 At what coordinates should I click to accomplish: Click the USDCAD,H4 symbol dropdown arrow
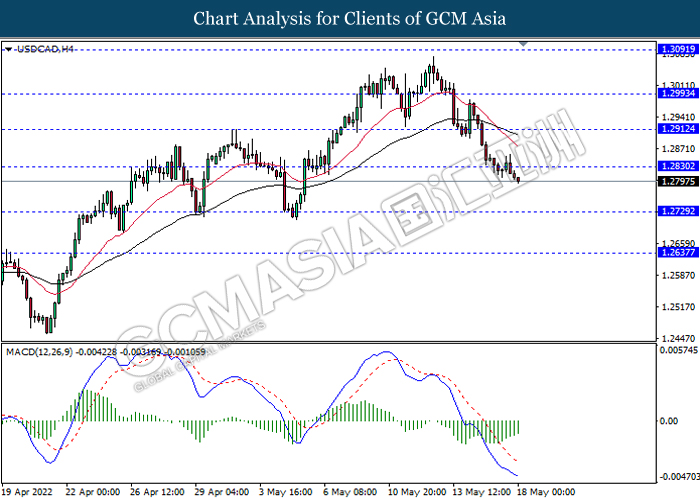pyautogui.click(x=8, y=49)
